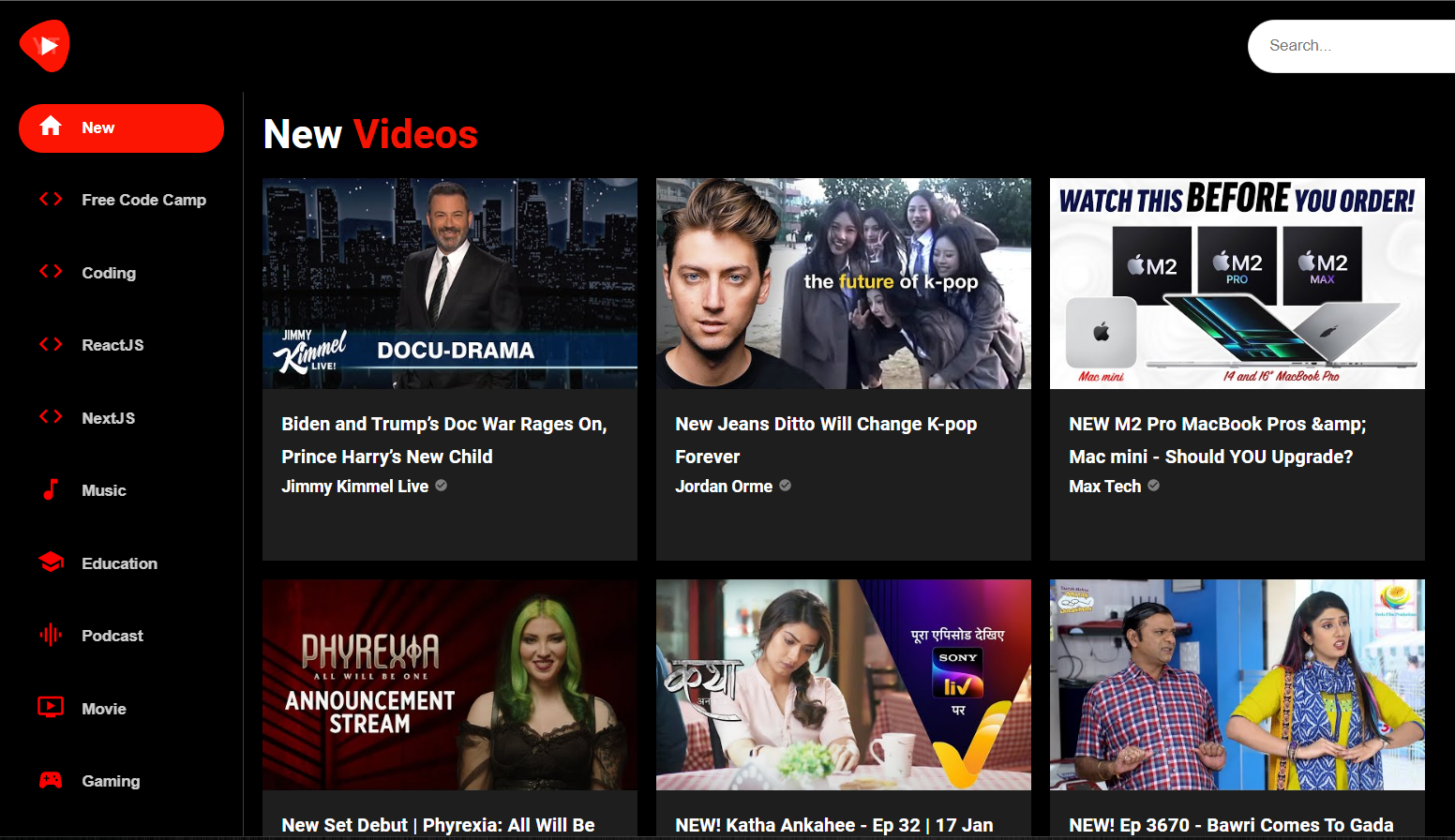This screenshot has width=1455, height=840.
Task: Click verified badge beside Jordan Orme
Action: [786, 486]
